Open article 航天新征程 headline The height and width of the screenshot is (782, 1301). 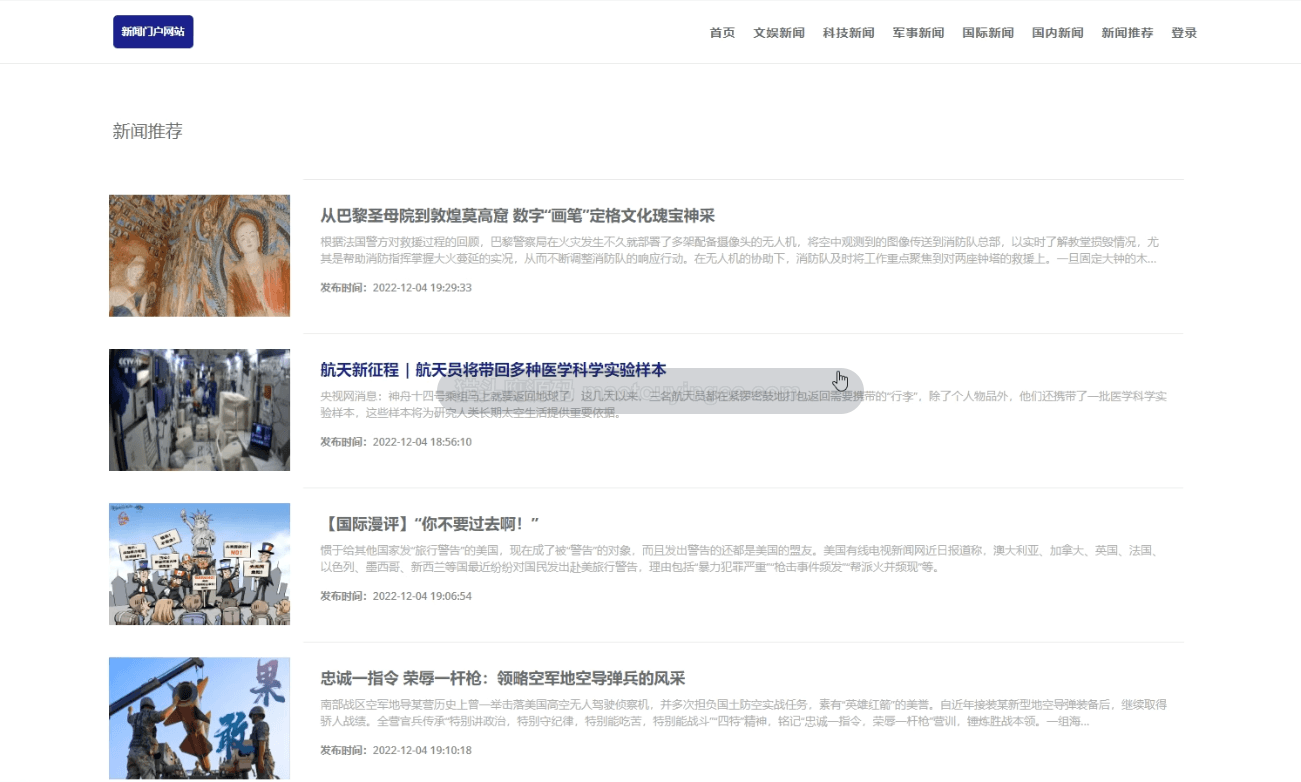coord(493,370)
